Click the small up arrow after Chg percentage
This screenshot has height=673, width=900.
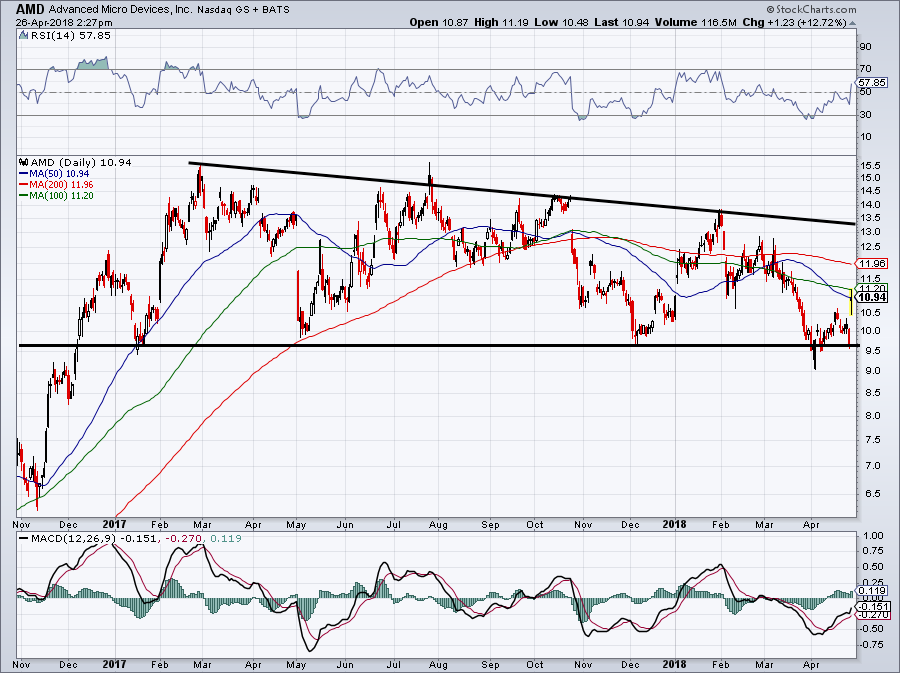(852, 23)
